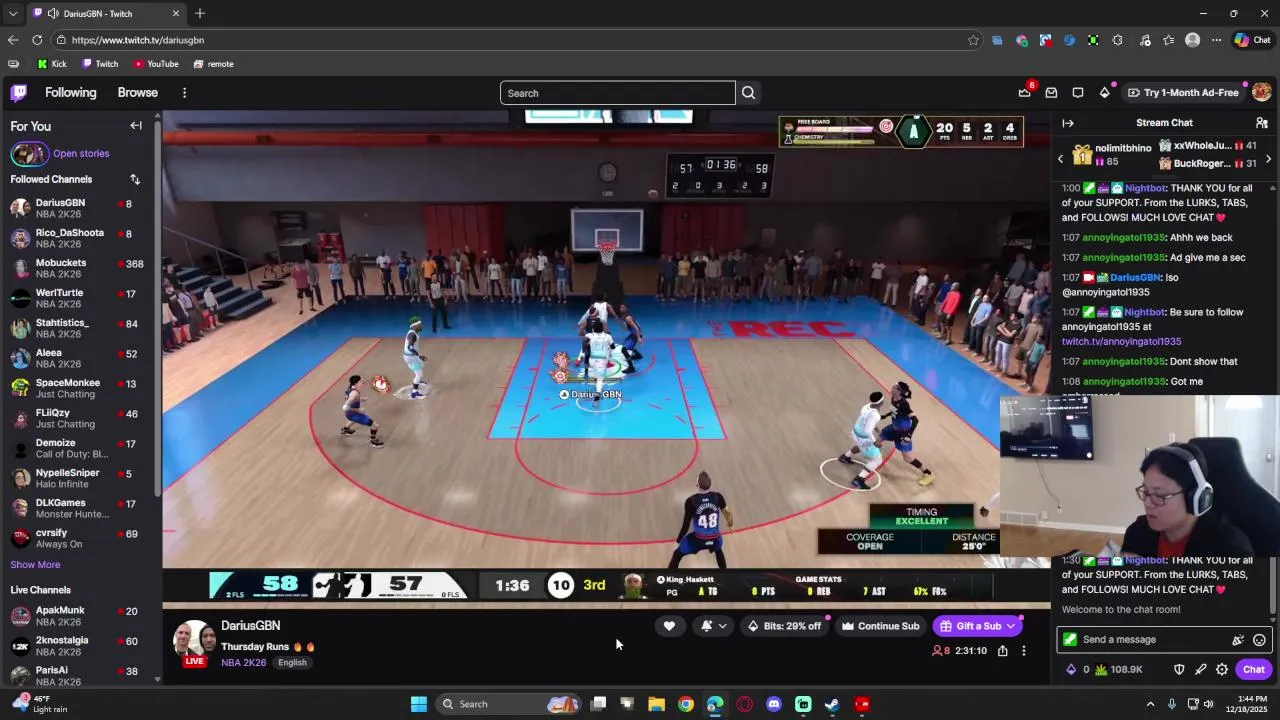The image size is (1280, 720).
Task: Show hidden system tray icons
Action: [1150, 704]
